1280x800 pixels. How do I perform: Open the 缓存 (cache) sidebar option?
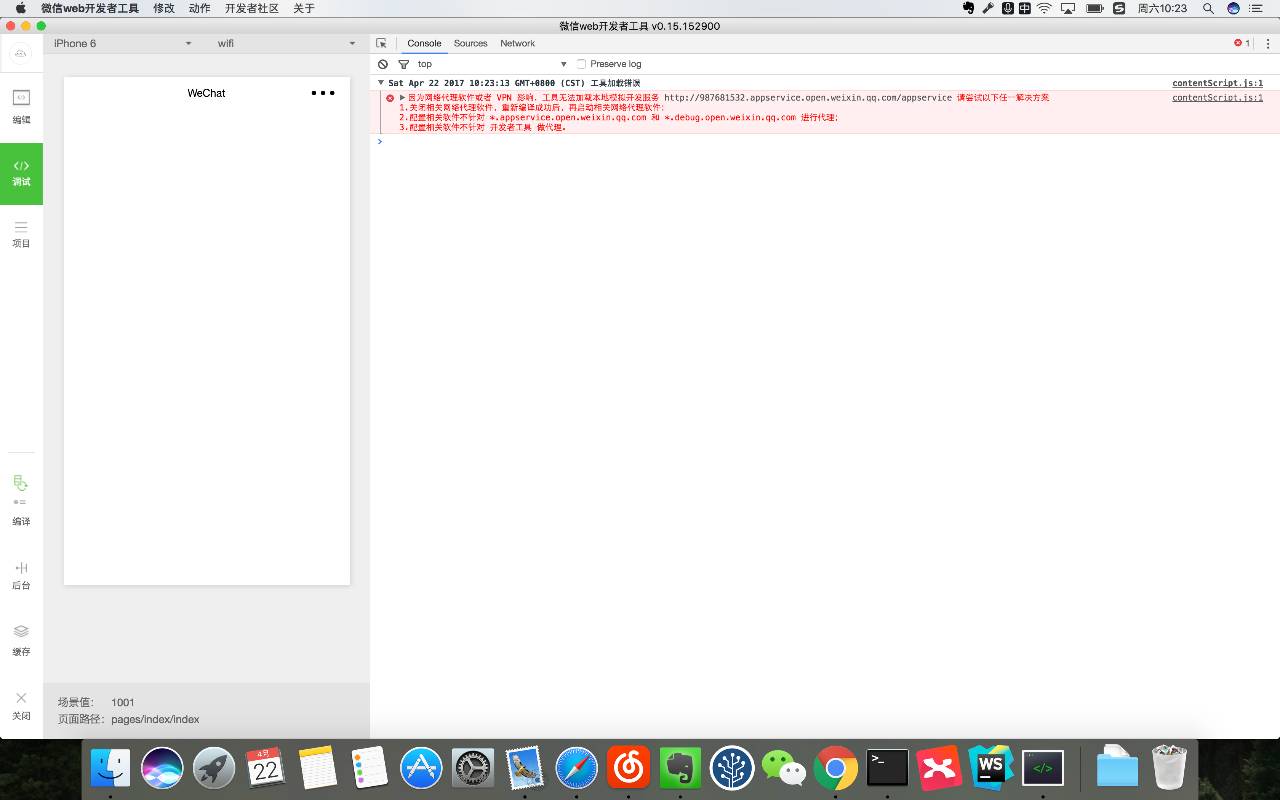coord(21,639)
